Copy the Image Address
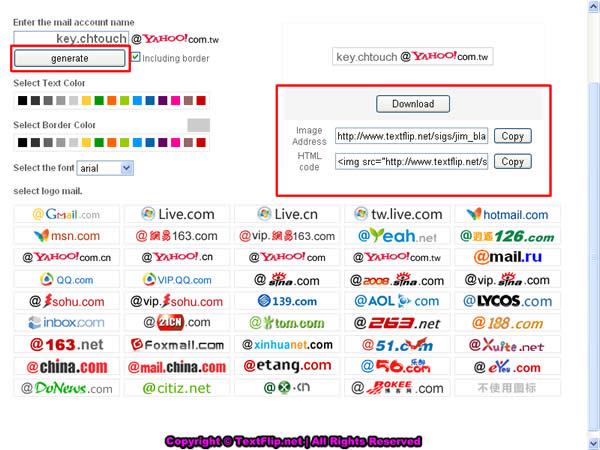 pyautogui.click(x=512, y=136)
